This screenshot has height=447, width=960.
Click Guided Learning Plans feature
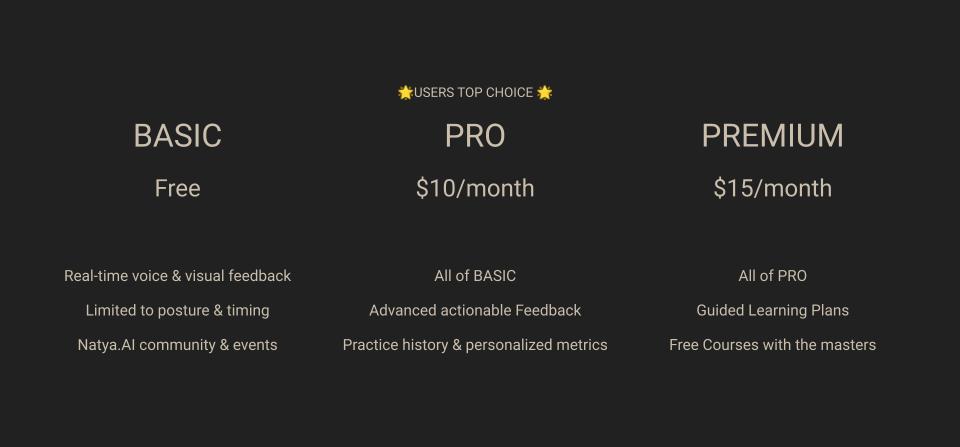point(773,310)
